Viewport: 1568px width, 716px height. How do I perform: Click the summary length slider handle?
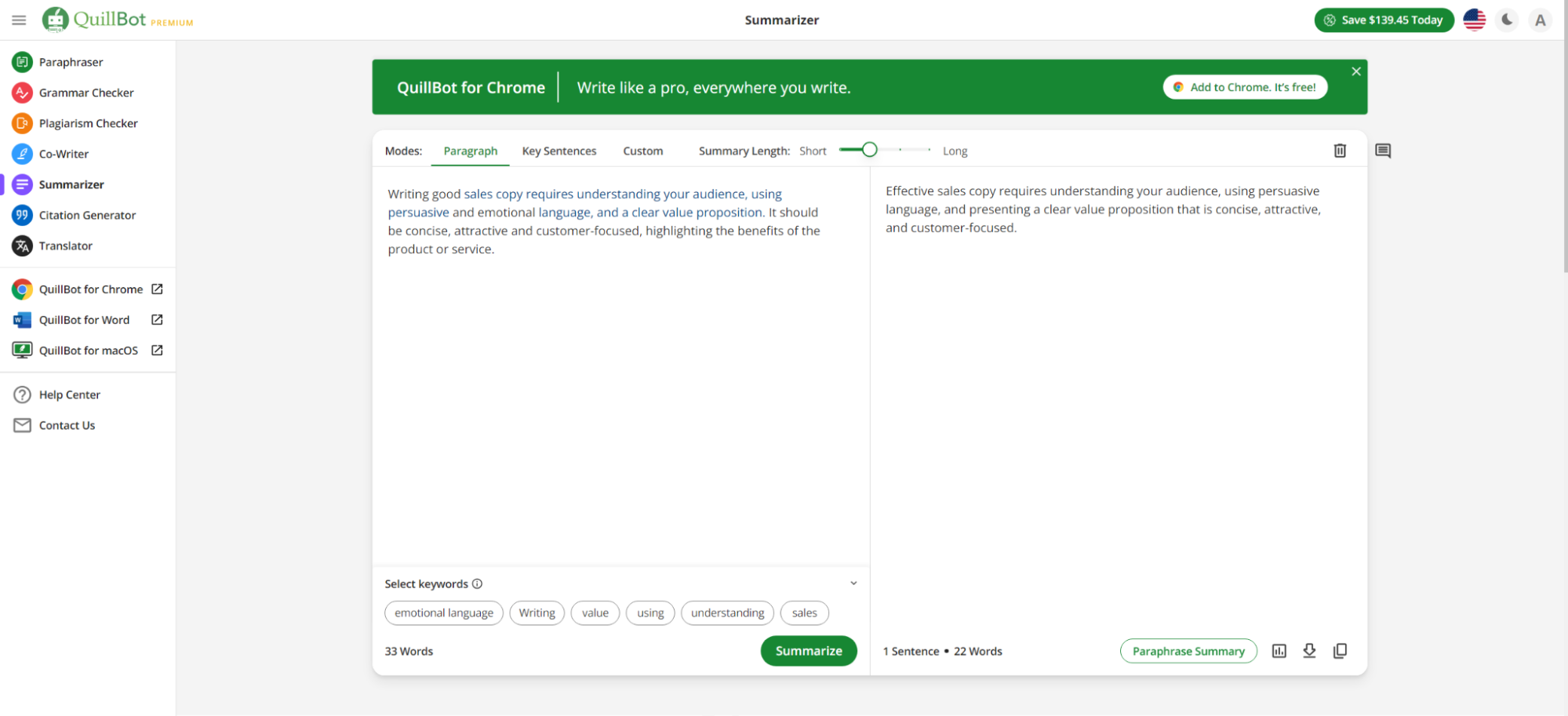click(869, 150)
